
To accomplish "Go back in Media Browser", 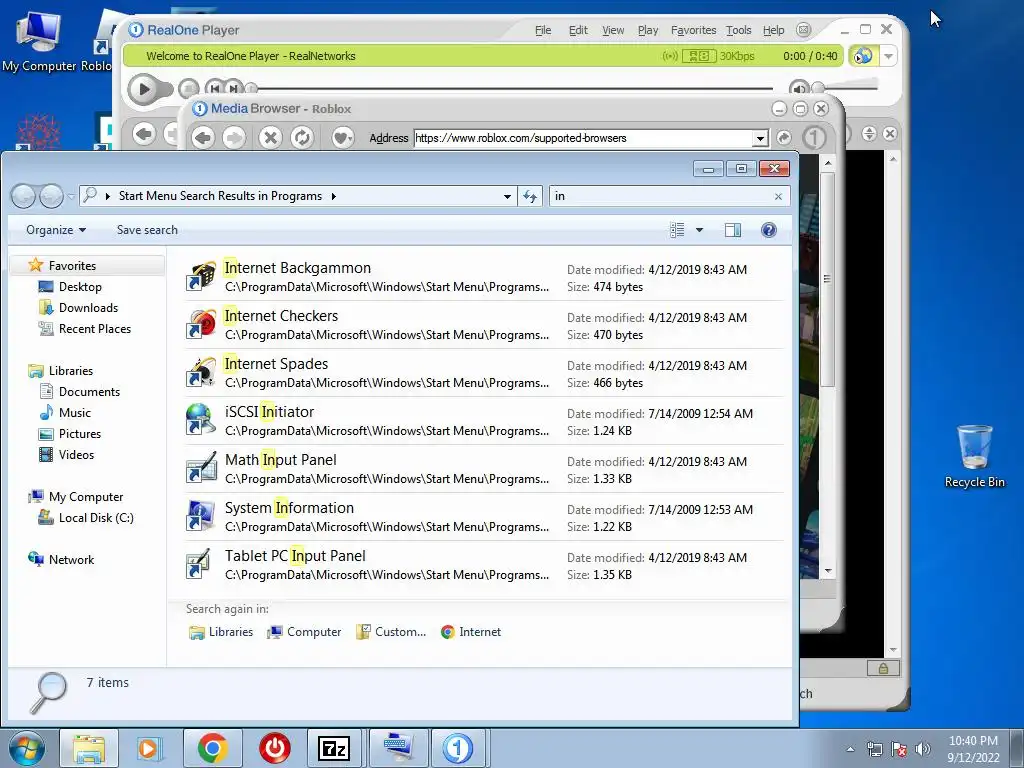I will point(203,137).
